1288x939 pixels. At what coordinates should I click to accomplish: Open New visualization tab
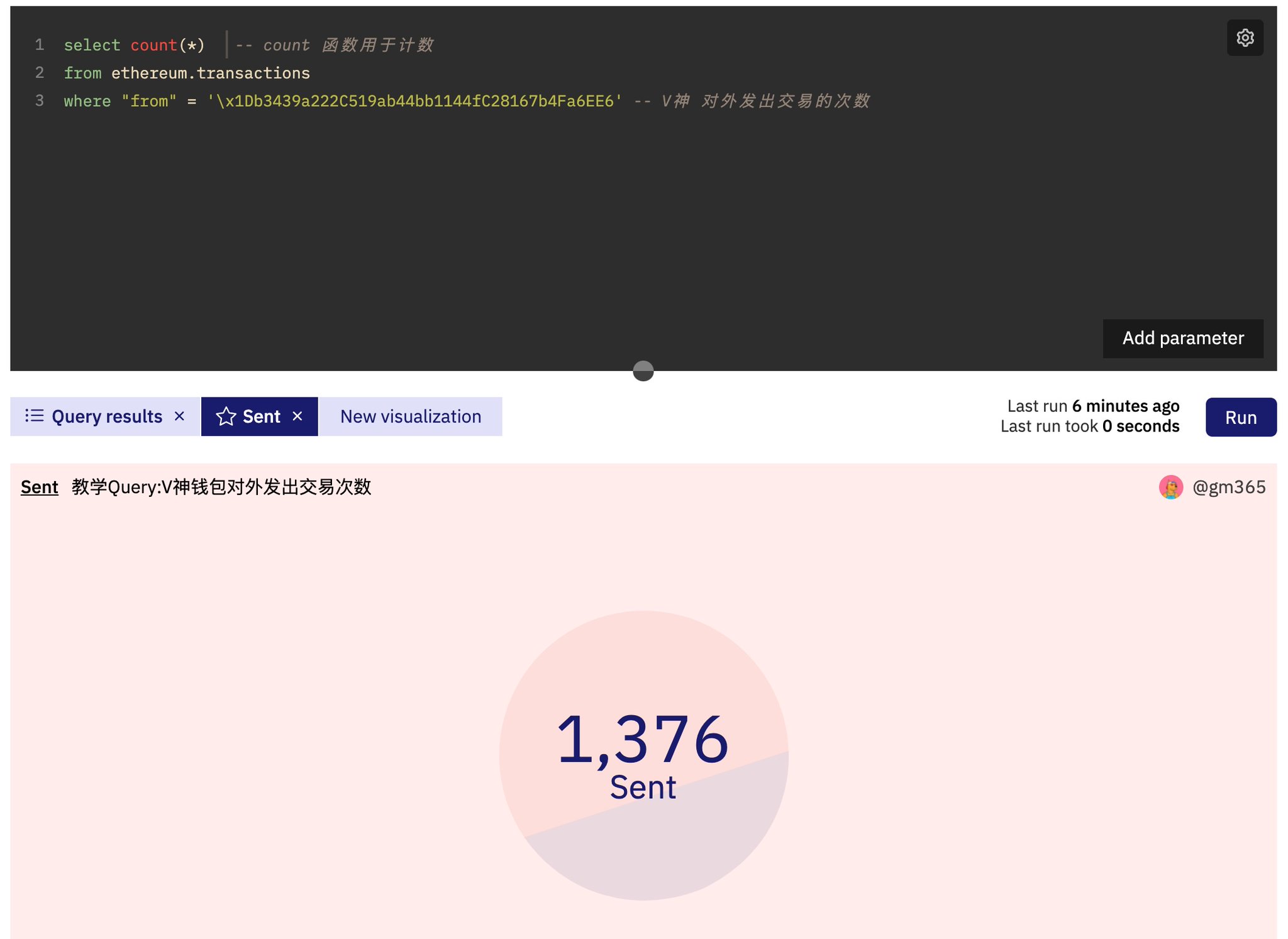tap(410, 416)
